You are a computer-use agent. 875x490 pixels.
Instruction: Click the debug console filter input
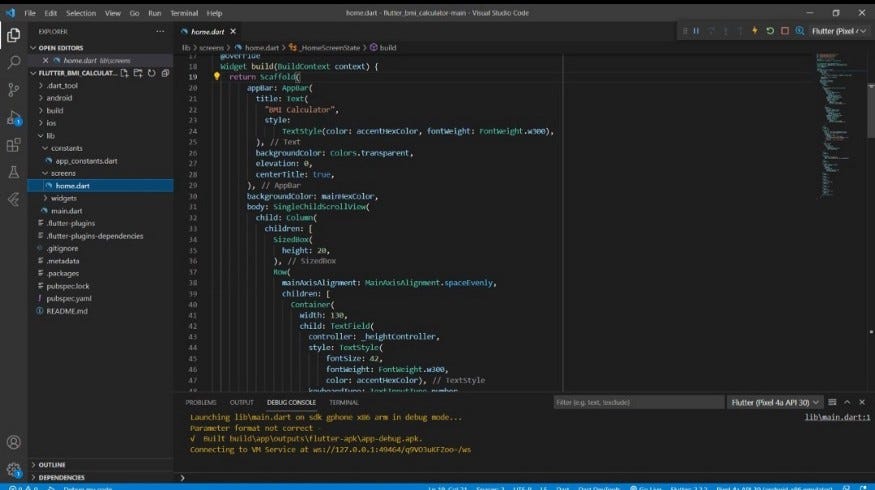(x=638, y=402)
